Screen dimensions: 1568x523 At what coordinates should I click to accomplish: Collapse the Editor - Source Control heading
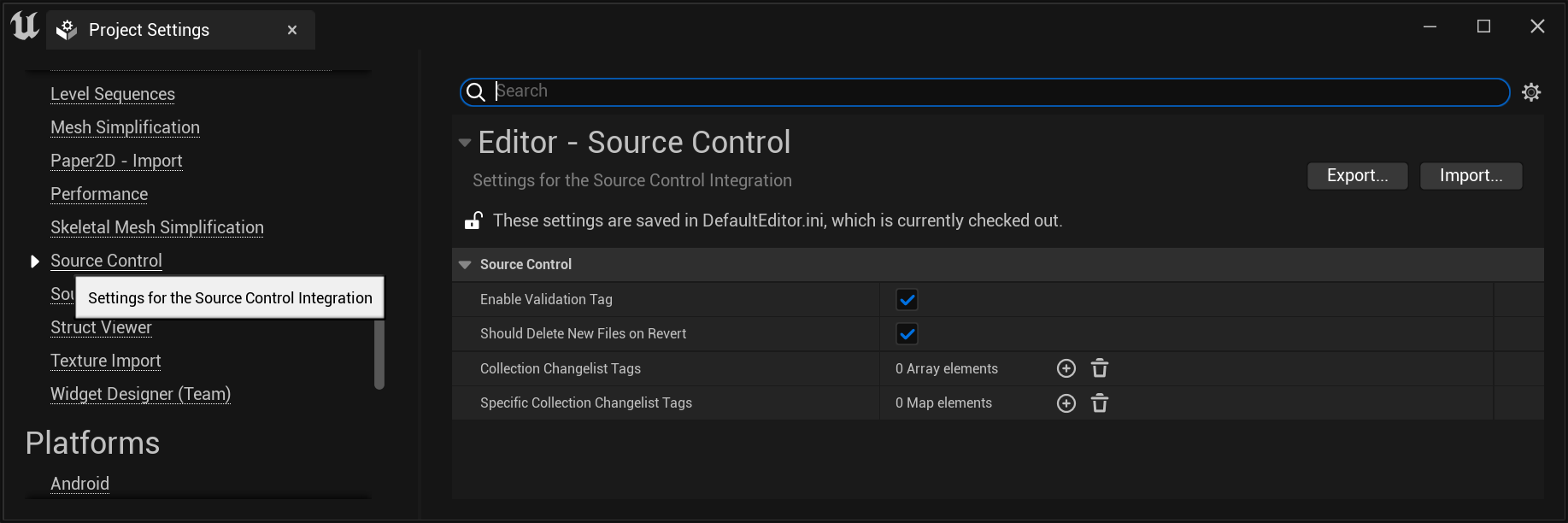[465, 143]
